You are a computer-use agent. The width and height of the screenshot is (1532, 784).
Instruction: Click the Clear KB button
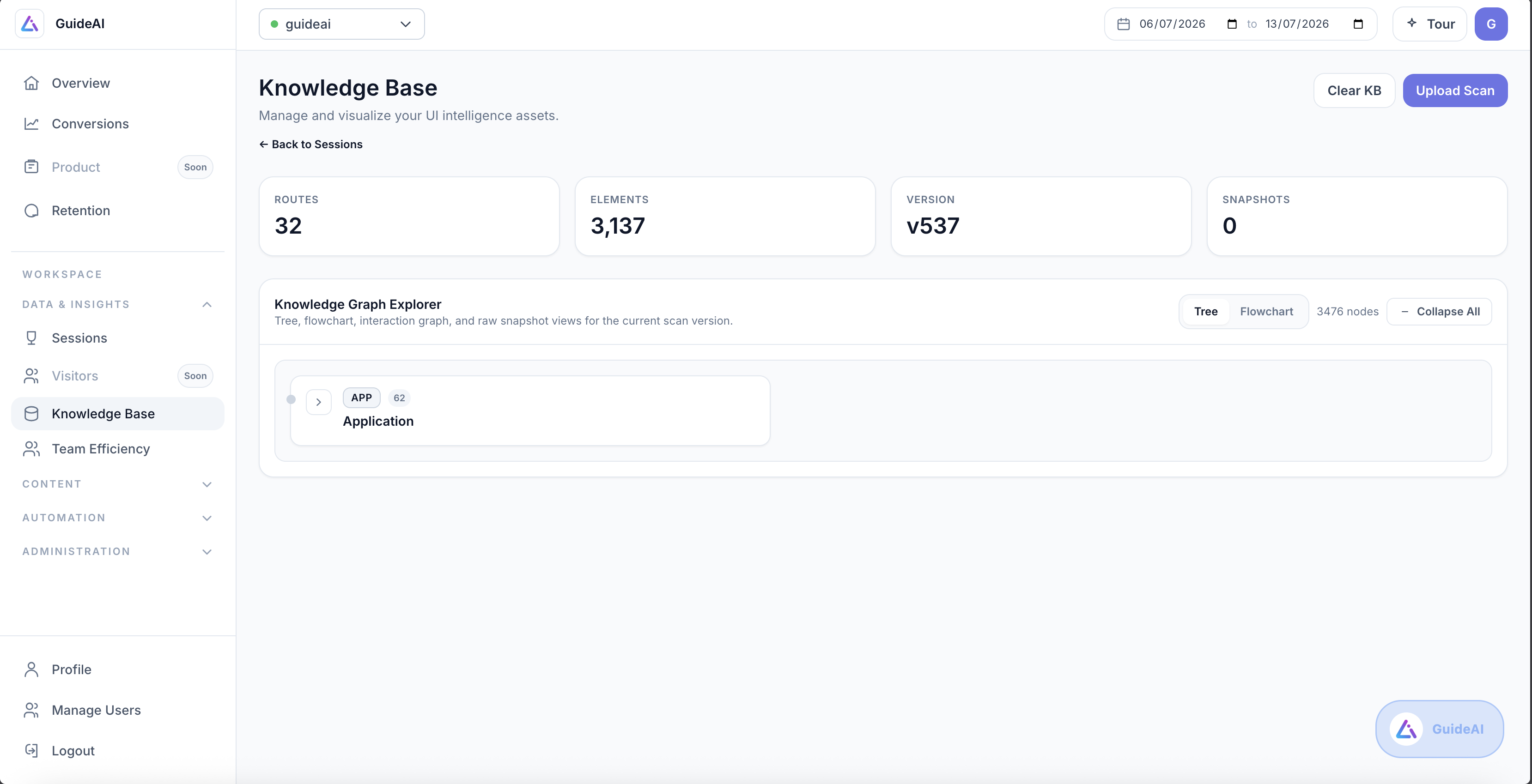click(x=1354, y=90)
